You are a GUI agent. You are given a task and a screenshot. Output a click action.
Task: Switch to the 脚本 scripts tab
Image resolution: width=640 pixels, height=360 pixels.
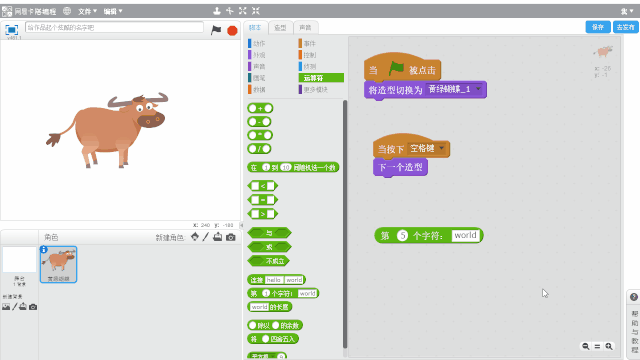[x=256, y=27]
